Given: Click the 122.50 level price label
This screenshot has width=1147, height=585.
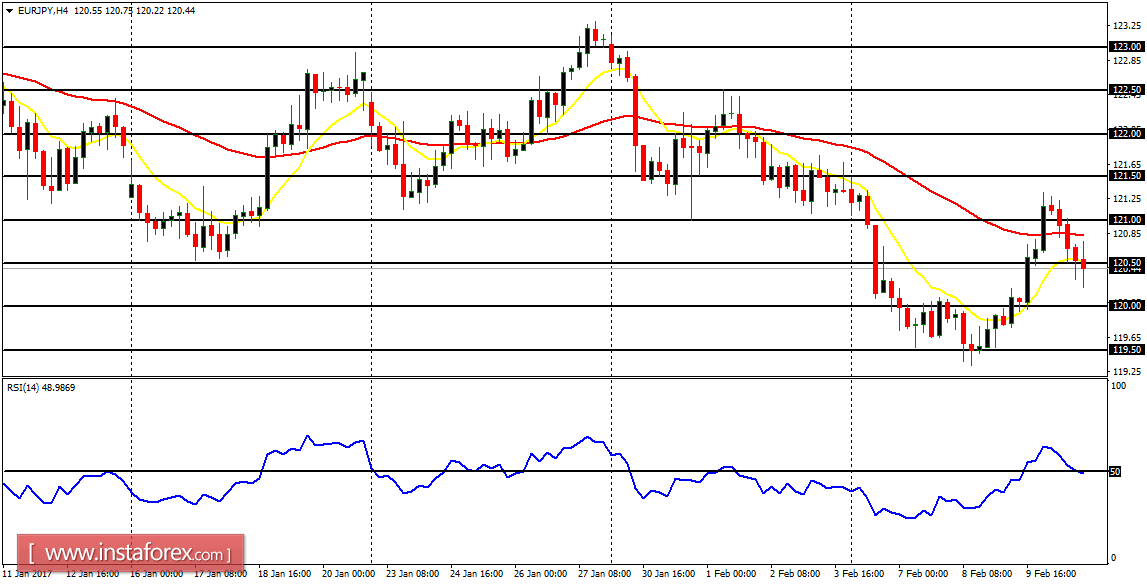Looking at the screenshot, I should click(1127, 91).
